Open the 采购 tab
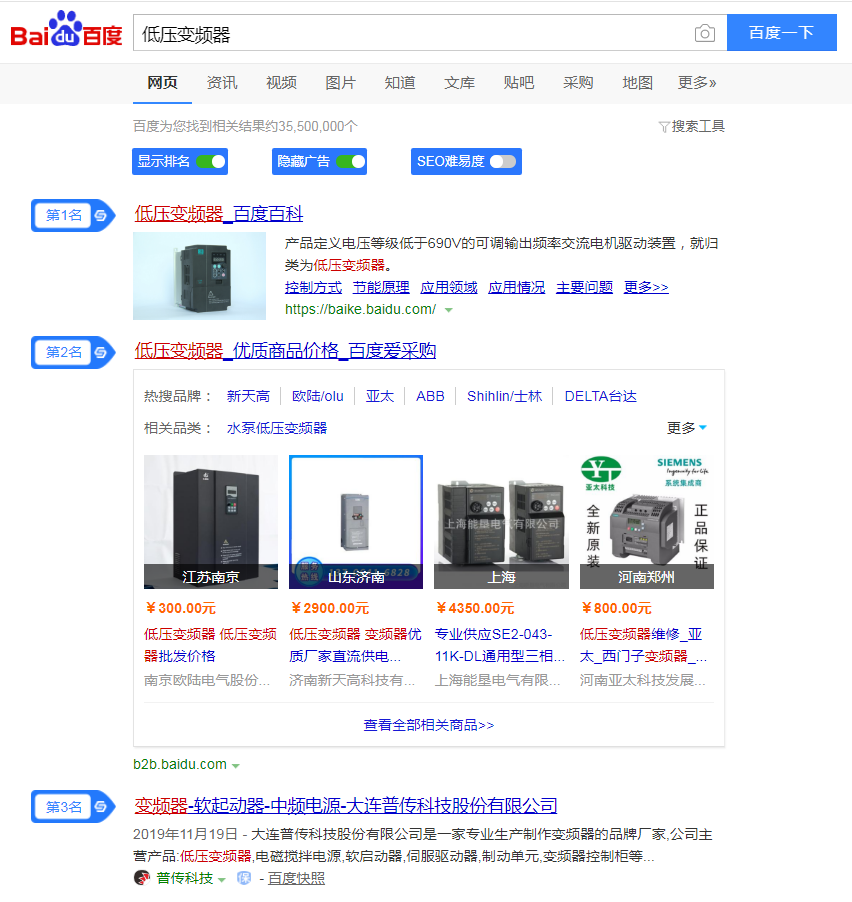The height and width of the screenshot is (902, 852). (578, 83)
